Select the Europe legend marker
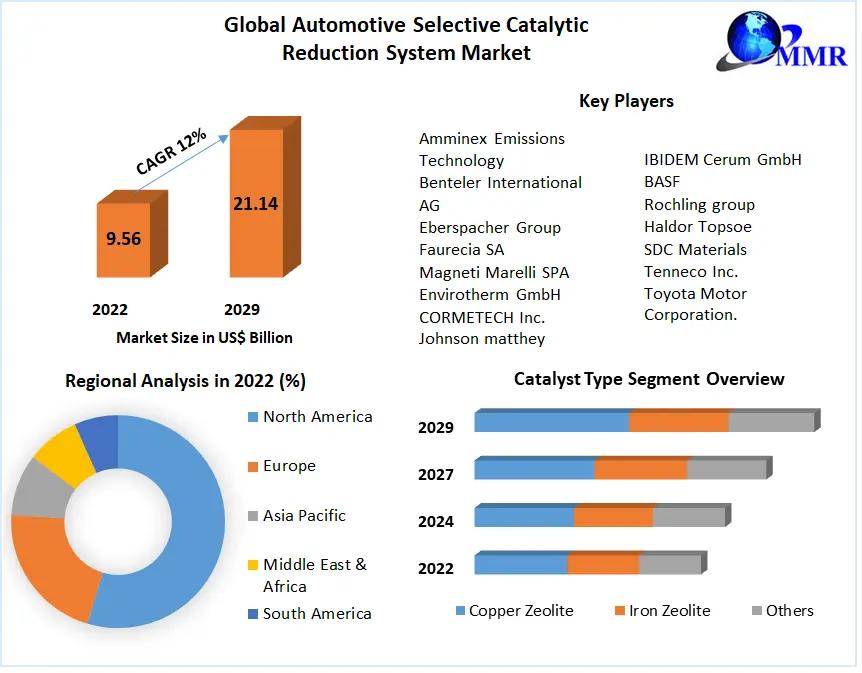Image resolution: width=862 pixels, height=673 pixels. click(253, 466)
